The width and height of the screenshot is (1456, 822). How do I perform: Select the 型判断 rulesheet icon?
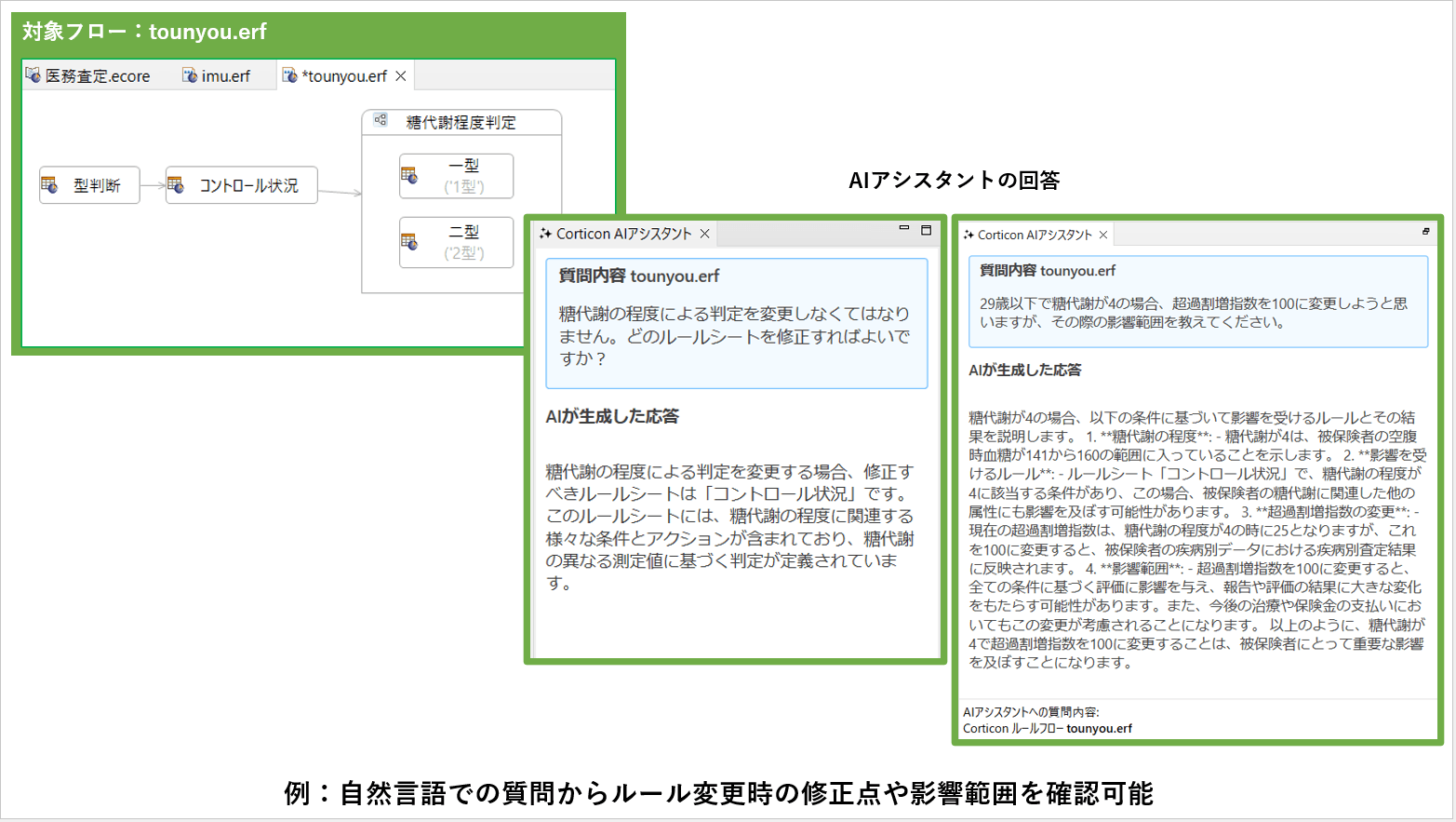click(x=48, y=183)
